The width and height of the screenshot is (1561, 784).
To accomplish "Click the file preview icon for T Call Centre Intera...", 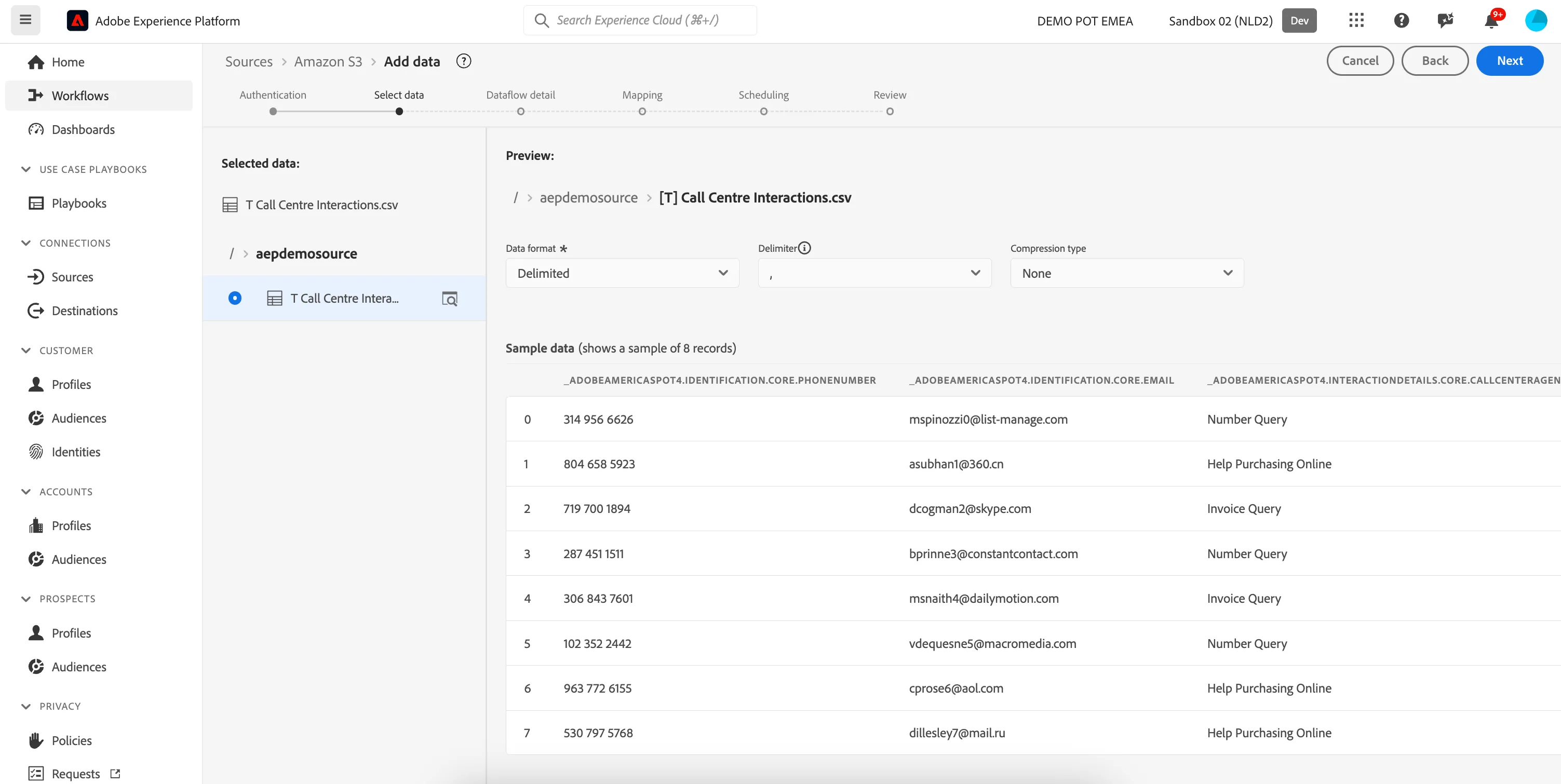I will click(450, 298).
